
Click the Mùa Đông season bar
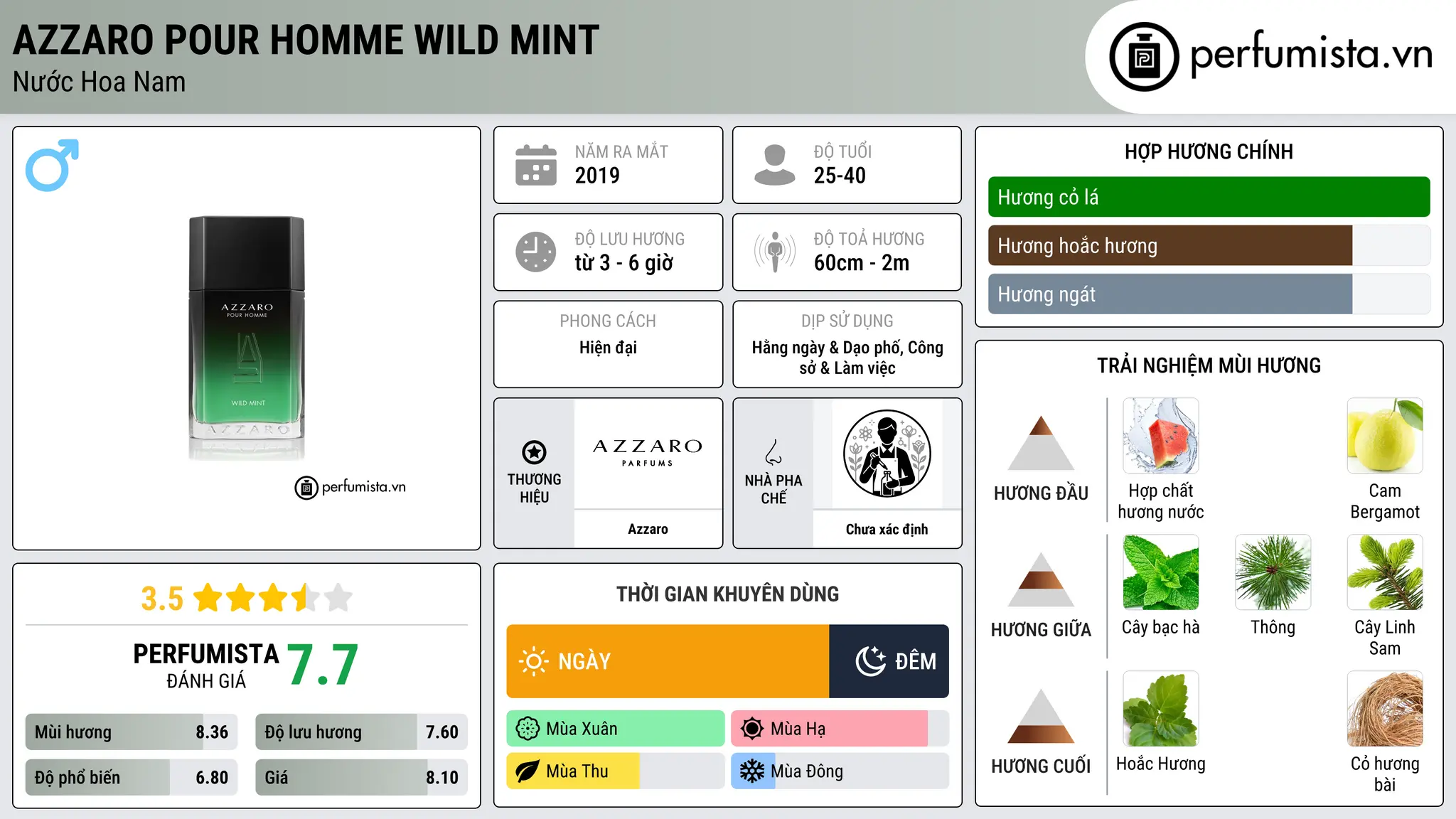pyautogui.click(x=840, y=771)
